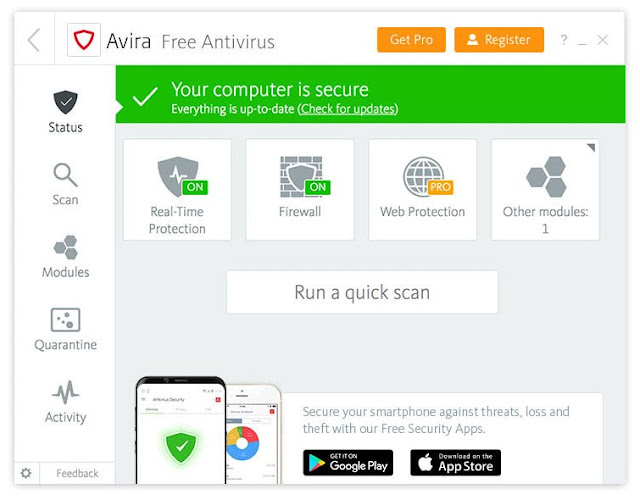640x500 pixels.
Task: Click the Avira red shield logo
Action: pyautogui.click(x=84, y=40)
